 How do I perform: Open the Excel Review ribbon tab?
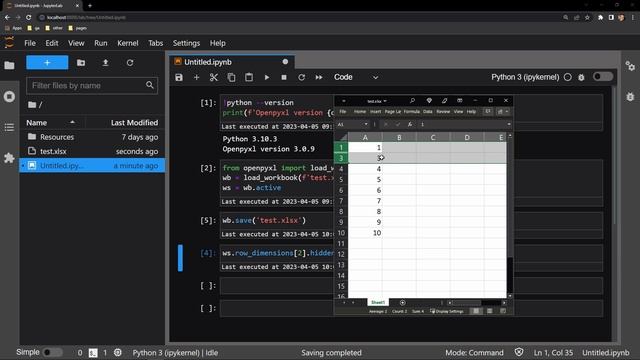pyautogui.click(x=443, y=112)
